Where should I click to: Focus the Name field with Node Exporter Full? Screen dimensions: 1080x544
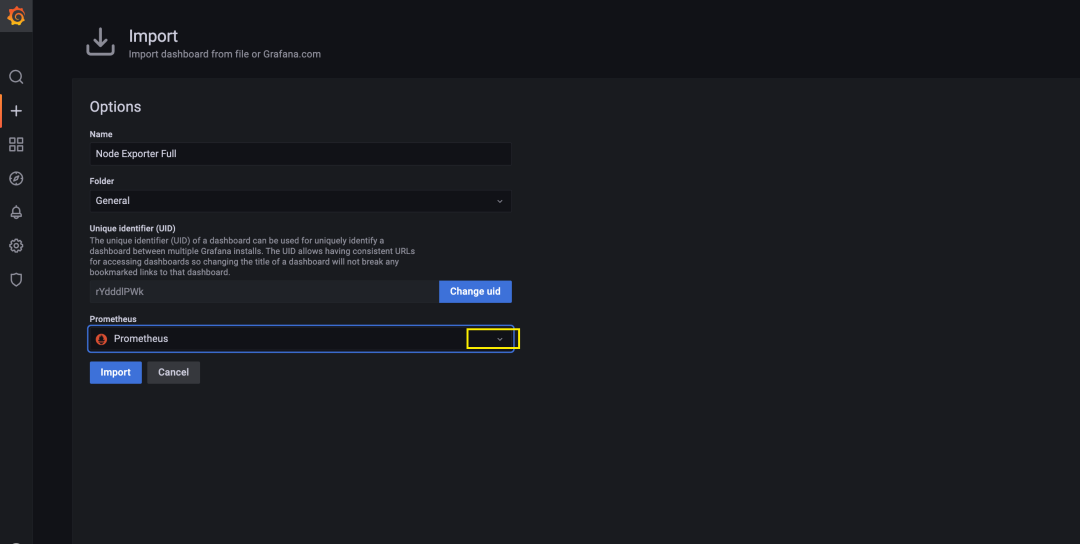click(x=300, y=154)
